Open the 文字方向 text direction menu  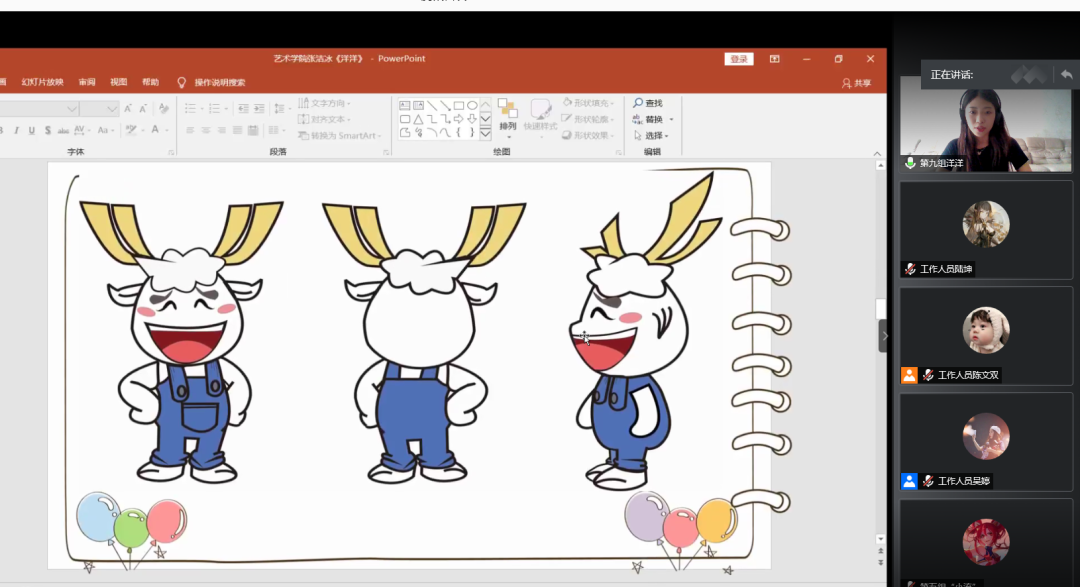click(324, 103)
